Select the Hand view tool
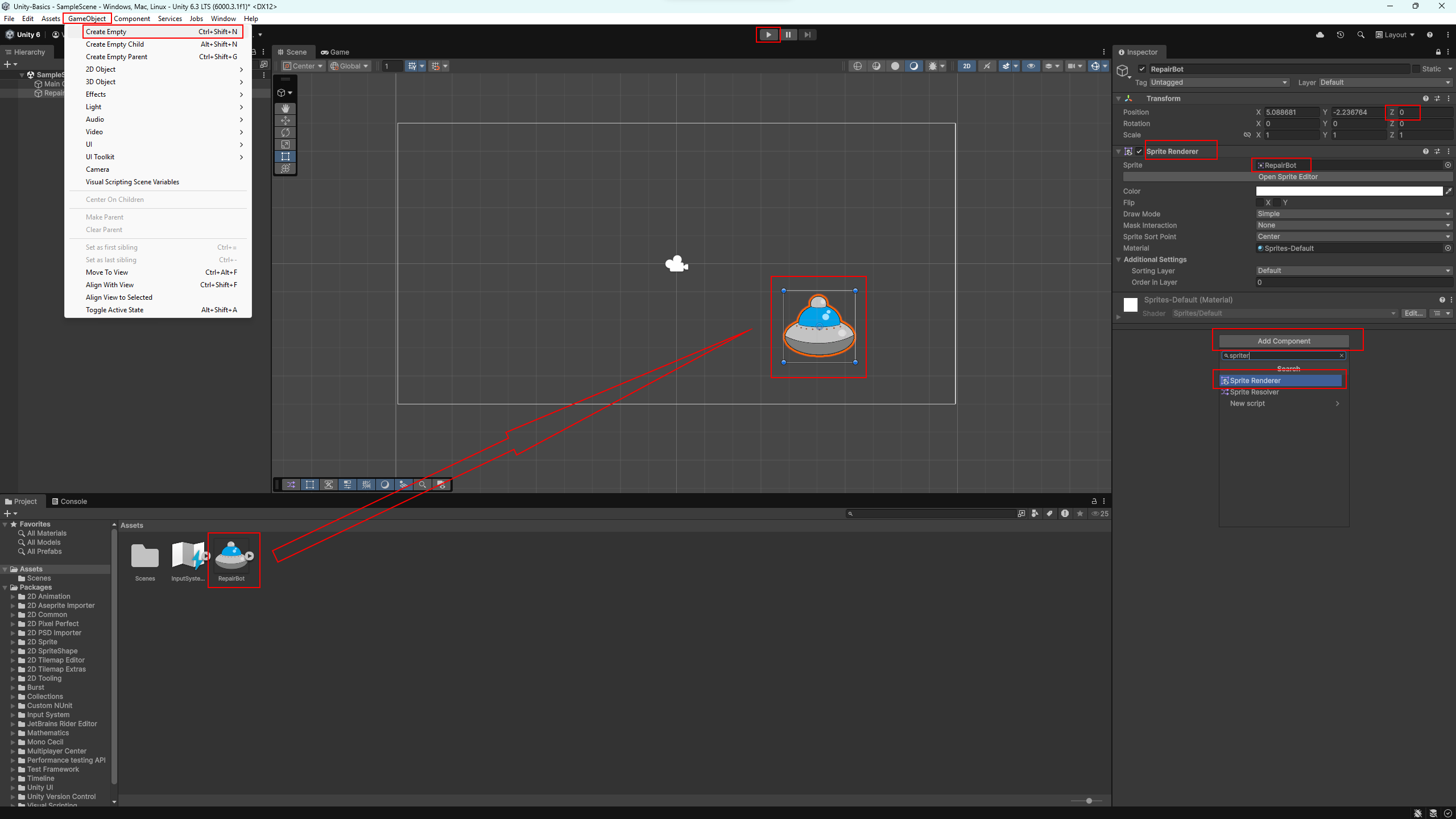The width and height of the screenshot is (1456, 819). [286, 108]
